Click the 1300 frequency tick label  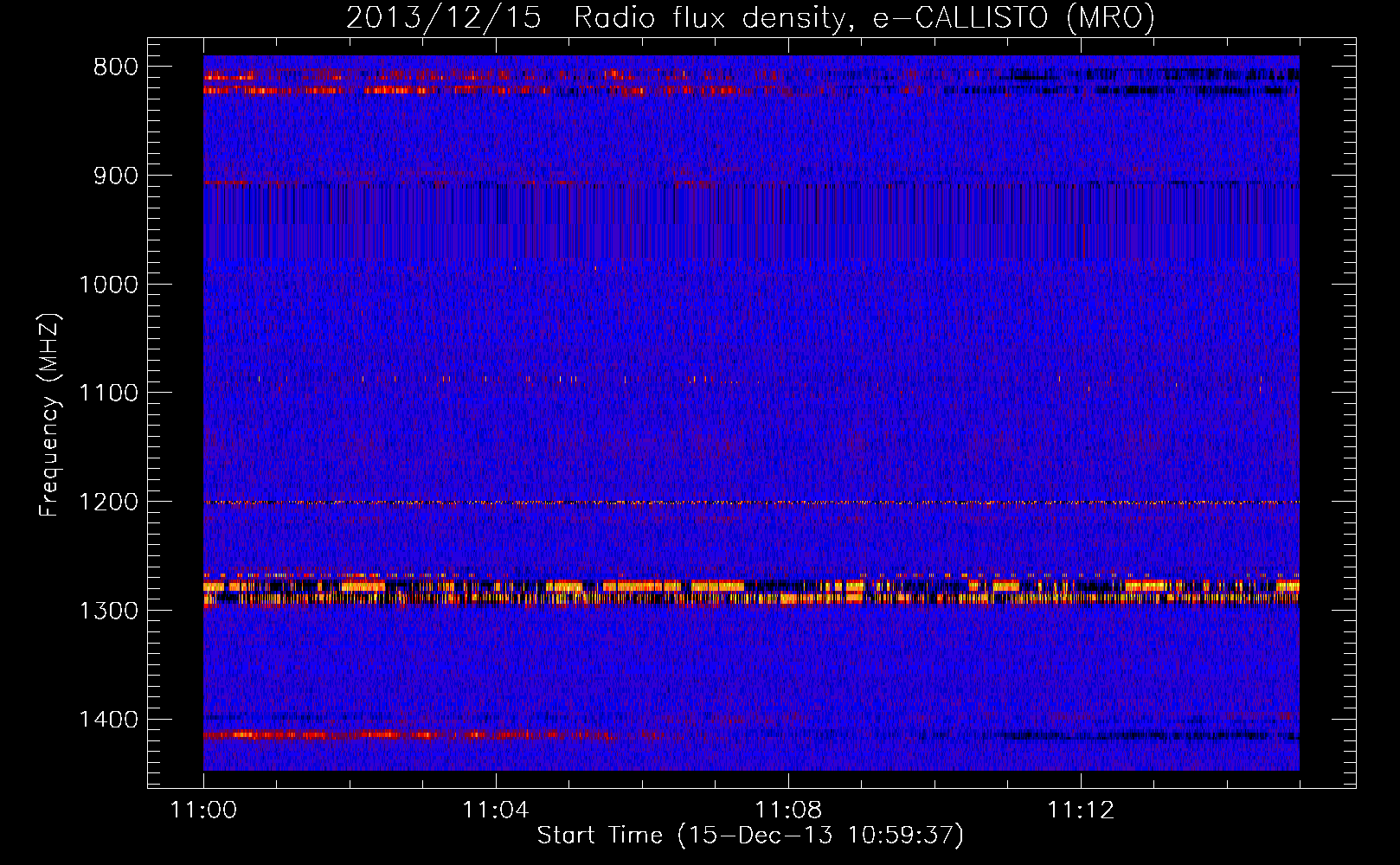(x=108, y=611)
